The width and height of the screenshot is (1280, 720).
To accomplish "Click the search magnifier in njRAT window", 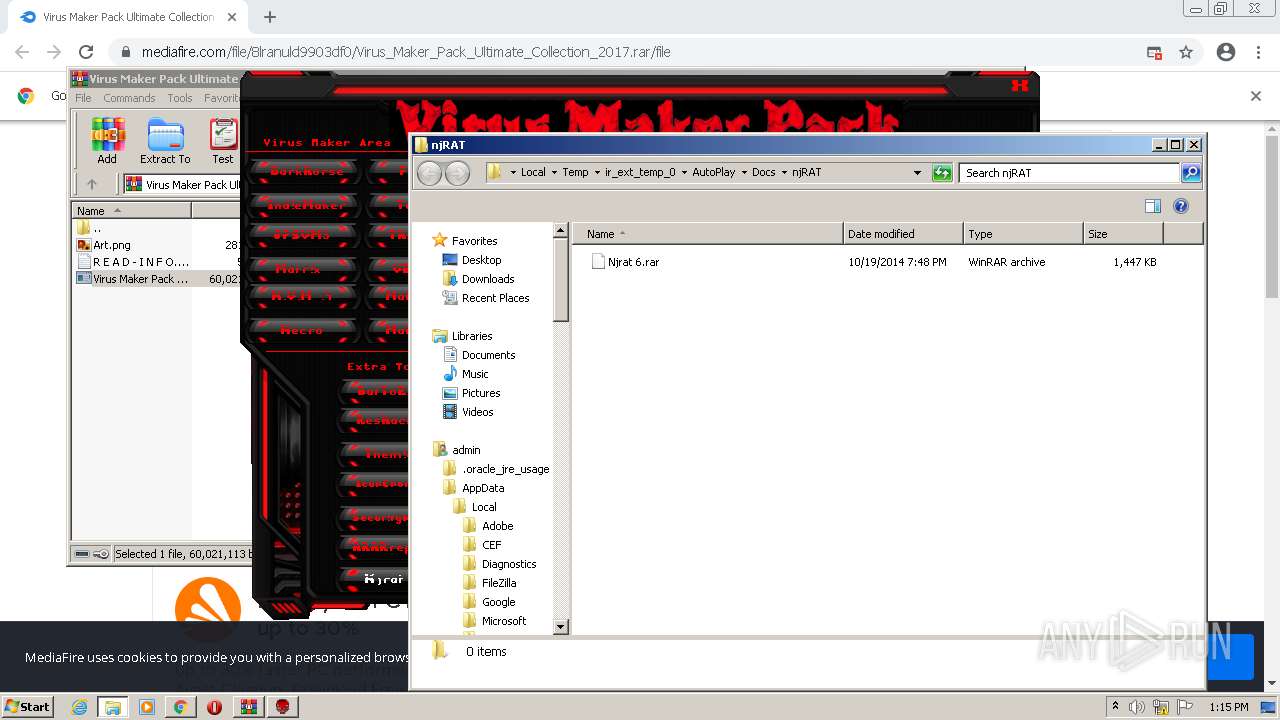I will (x=1191, y=173).
